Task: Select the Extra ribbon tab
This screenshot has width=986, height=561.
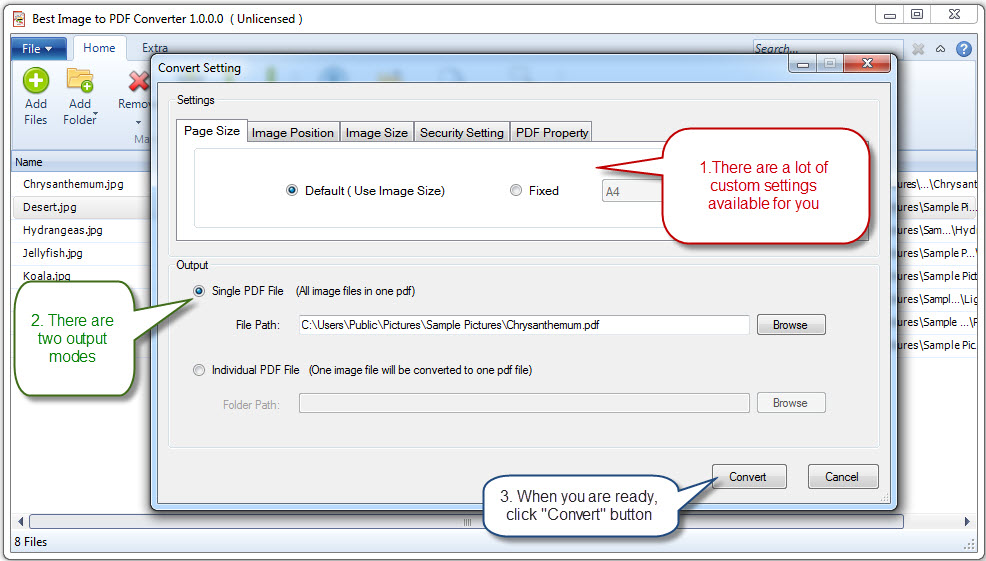Action: (x=155, y=48)
